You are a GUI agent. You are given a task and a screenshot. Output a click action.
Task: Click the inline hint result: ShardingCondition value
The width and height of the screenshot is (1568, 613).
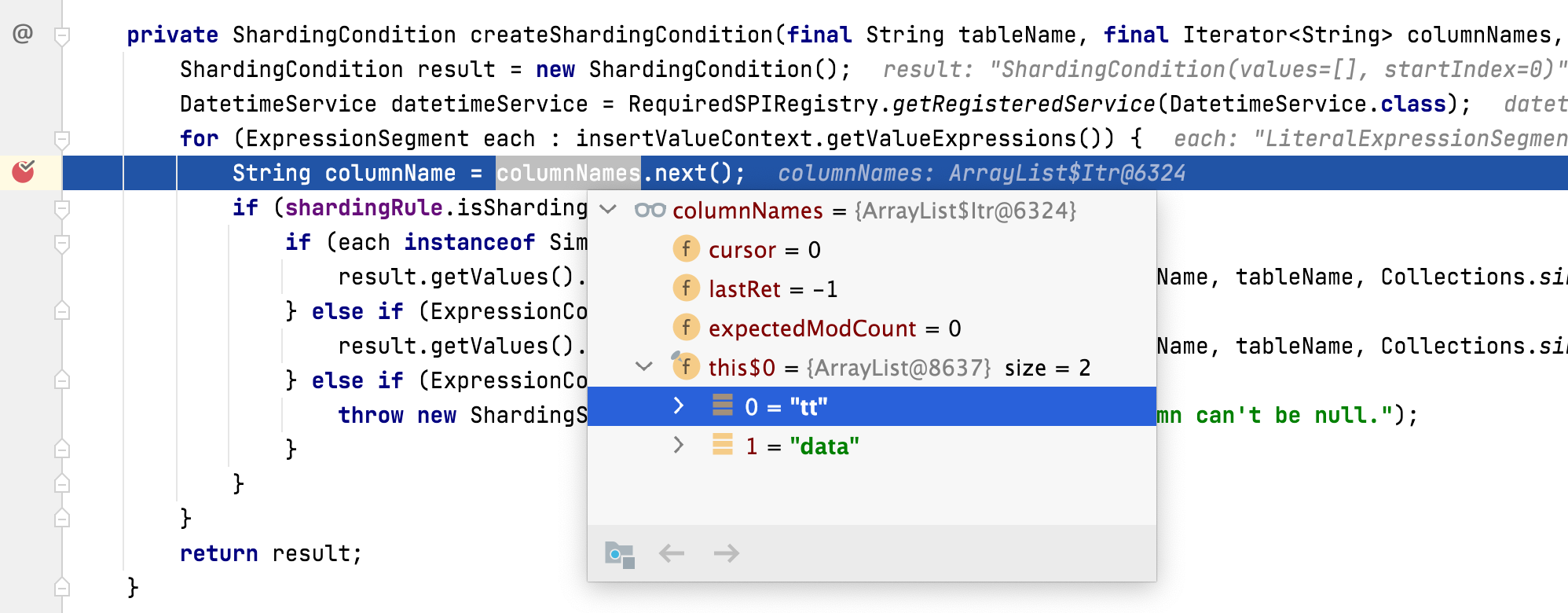click(1225, 69)
